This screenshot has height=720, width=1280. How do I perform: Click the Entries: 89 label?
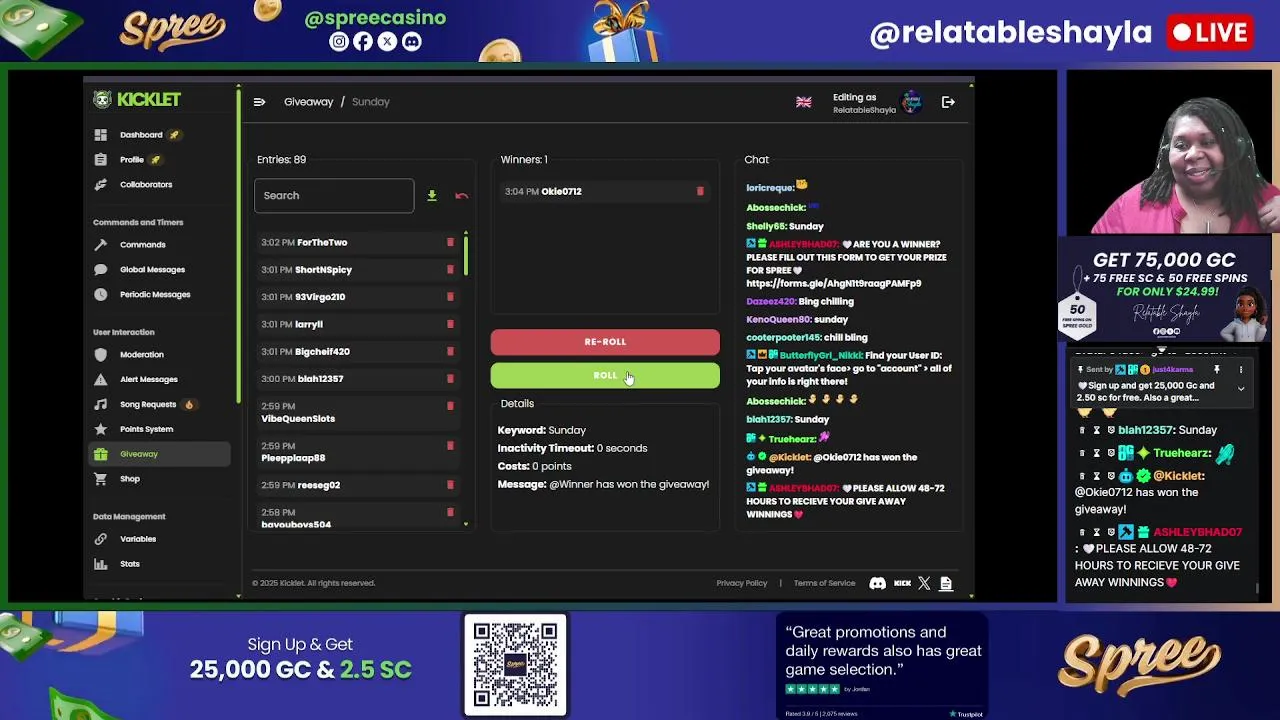[281, 160]
